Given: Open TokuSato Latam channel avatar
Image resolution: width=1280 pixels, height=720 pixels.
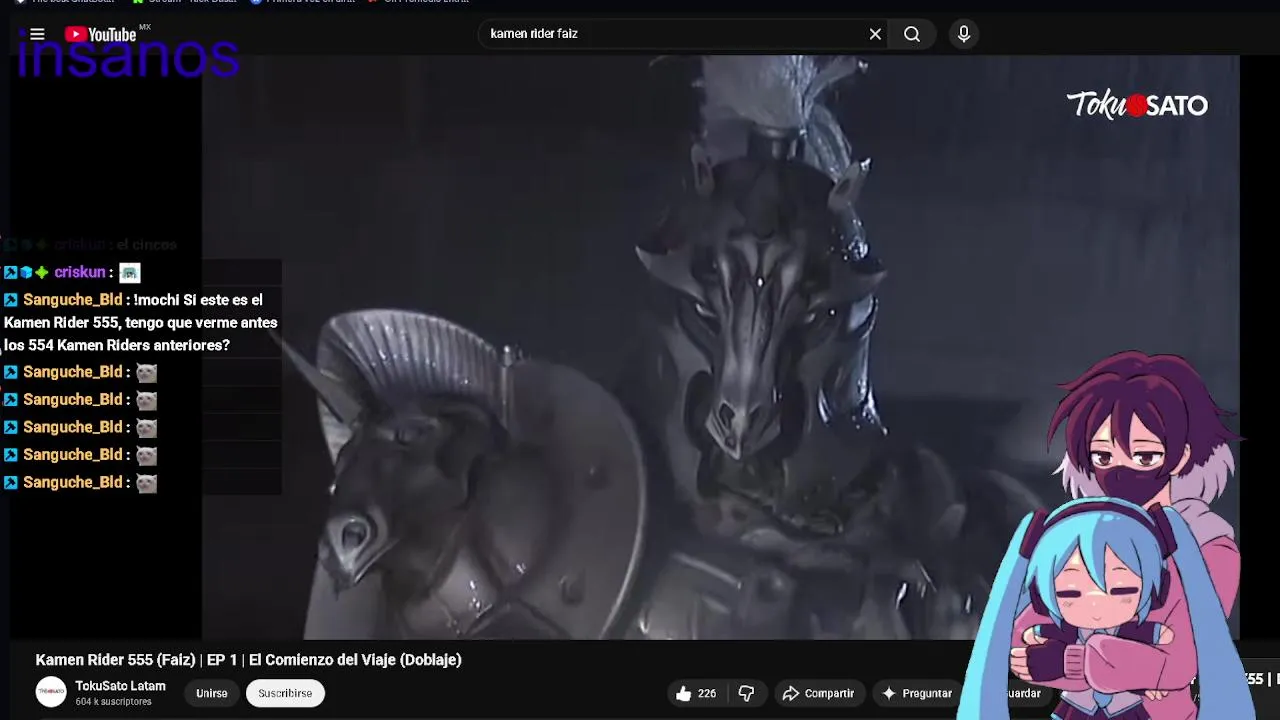Looking at the screenshot, I should [x=51, y=692].
